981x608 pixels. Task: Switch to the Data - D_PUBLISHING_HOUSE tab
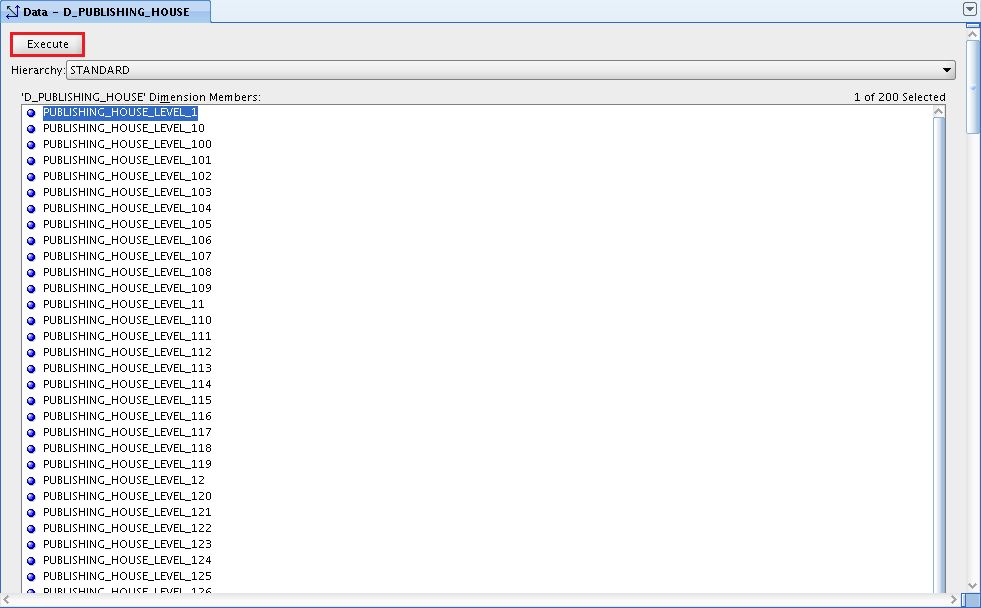tap(106, 12)
